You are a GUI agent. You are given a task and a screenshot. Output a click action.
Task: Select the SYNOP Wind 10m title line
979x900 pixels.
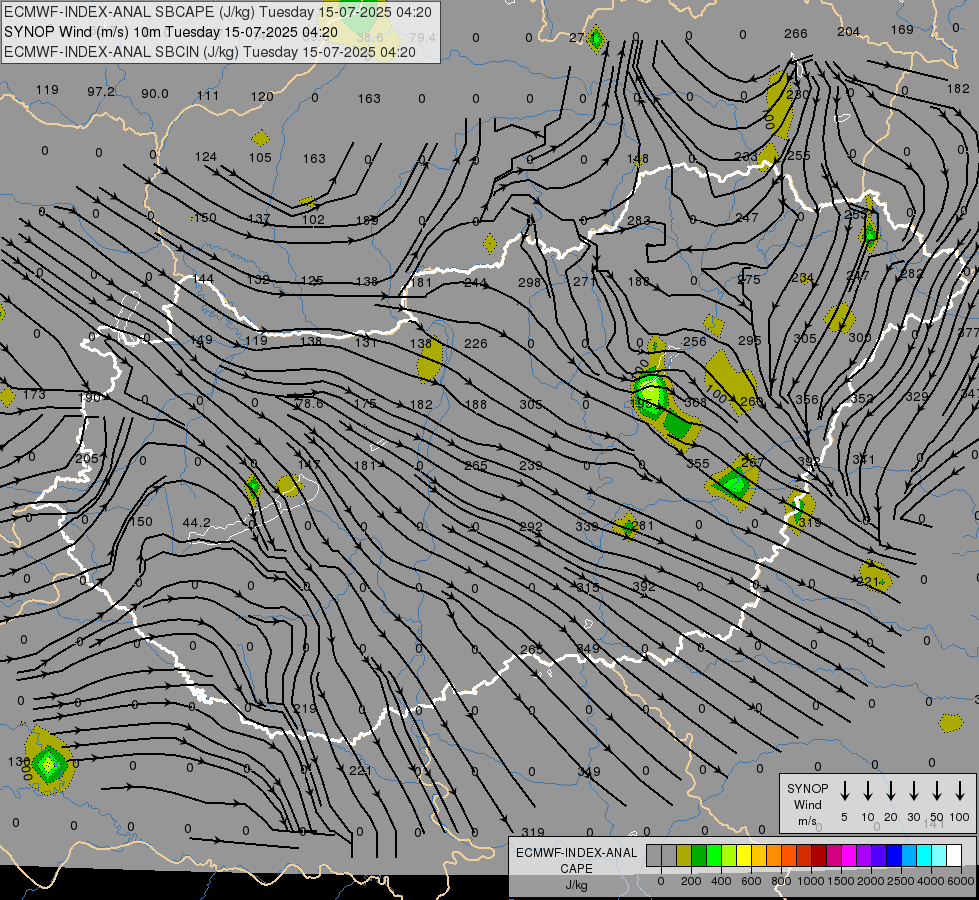[x=170, y=32]
